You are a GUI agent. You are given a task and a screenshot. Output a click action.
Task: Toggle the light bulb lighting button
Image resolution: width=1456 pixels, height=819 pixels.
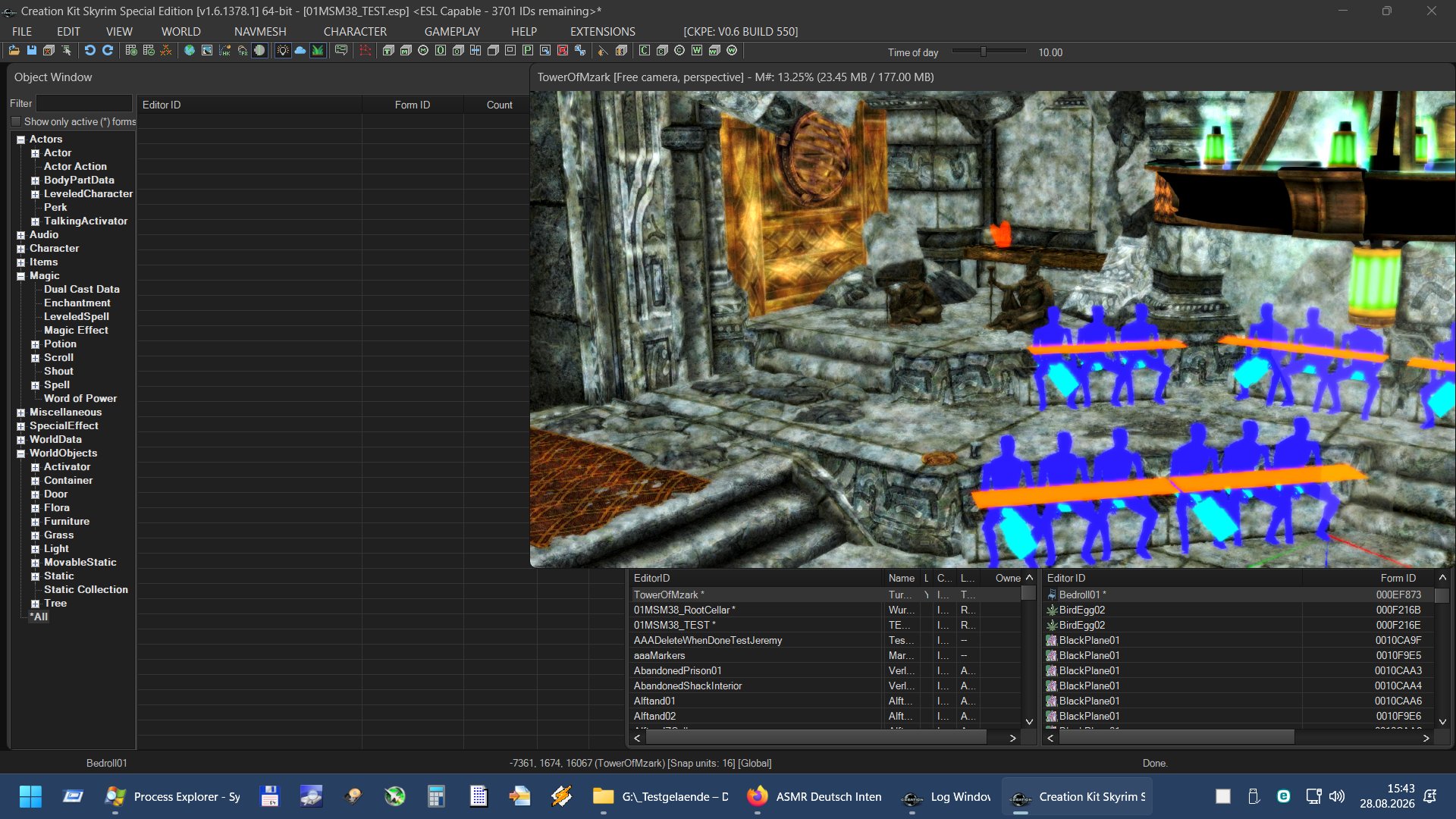point(283,51)
